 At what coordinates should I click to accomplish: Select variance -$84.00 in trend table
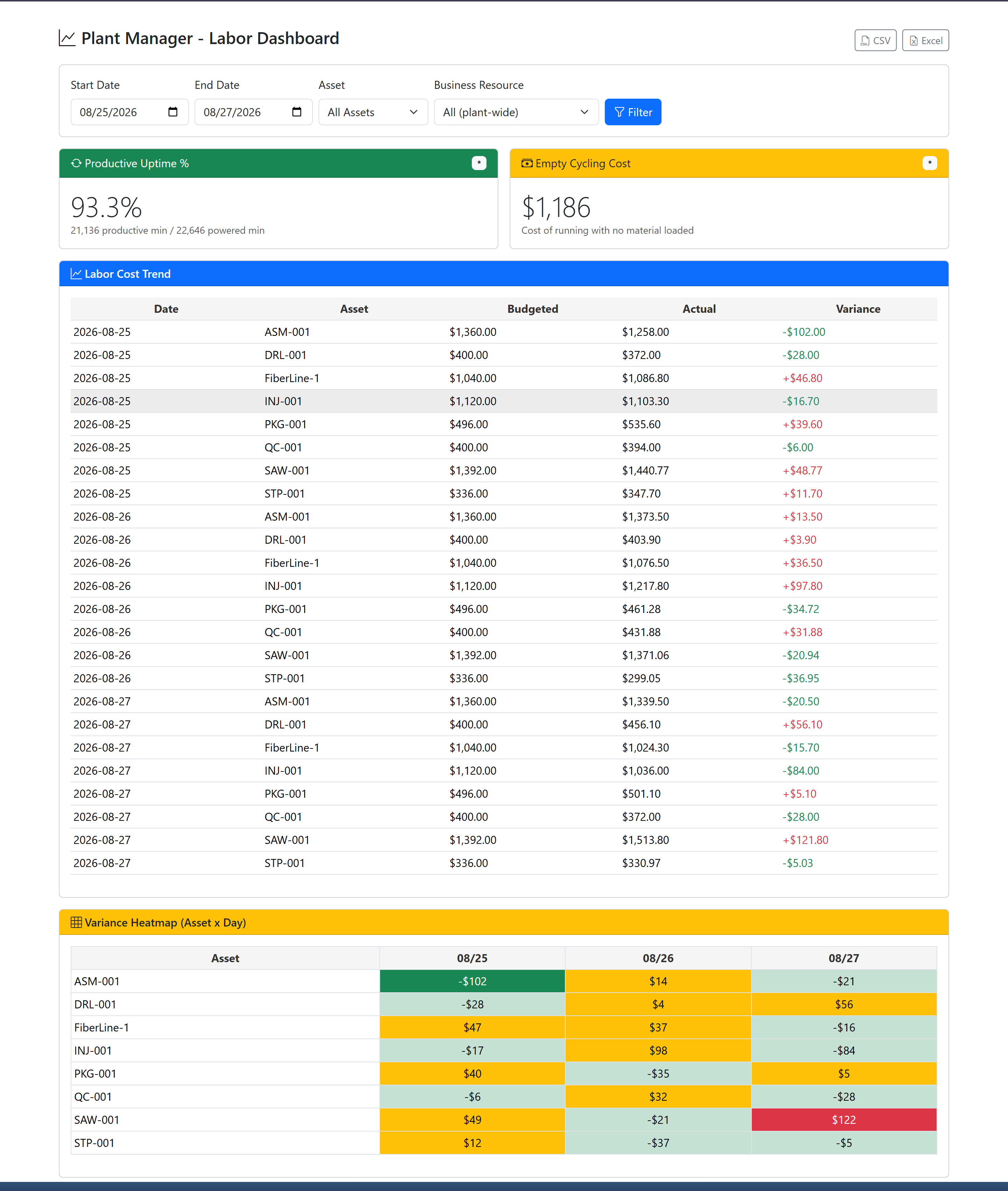coord(800,770)
